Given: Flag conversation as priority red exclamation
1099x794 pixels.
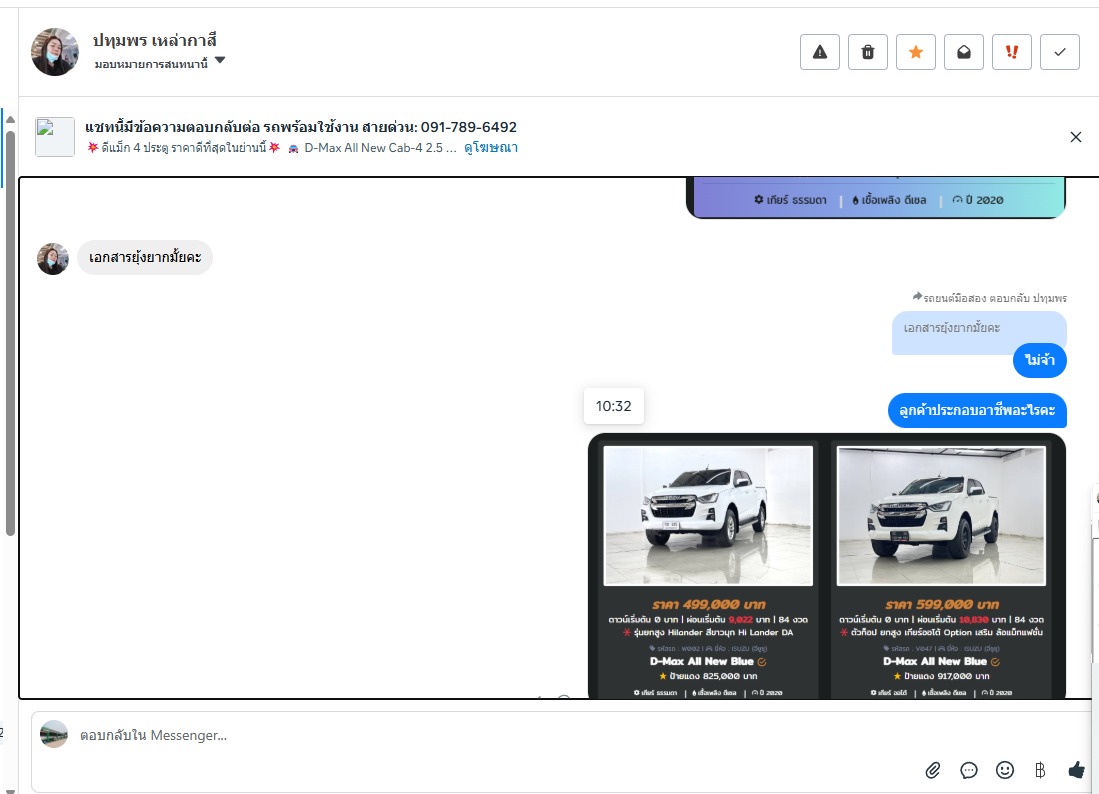Looking at the screenshot, I should pos(1011,52).
